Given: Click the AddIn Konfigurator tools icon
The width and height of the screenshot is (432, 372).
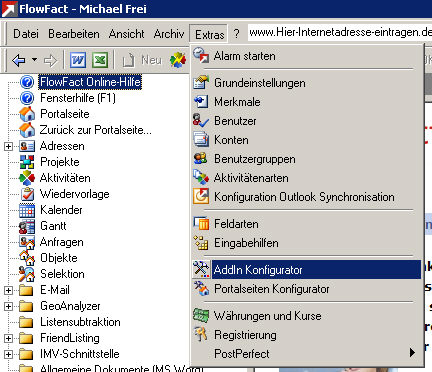Looking at the screenshot, I should click(x=201, y=269).
